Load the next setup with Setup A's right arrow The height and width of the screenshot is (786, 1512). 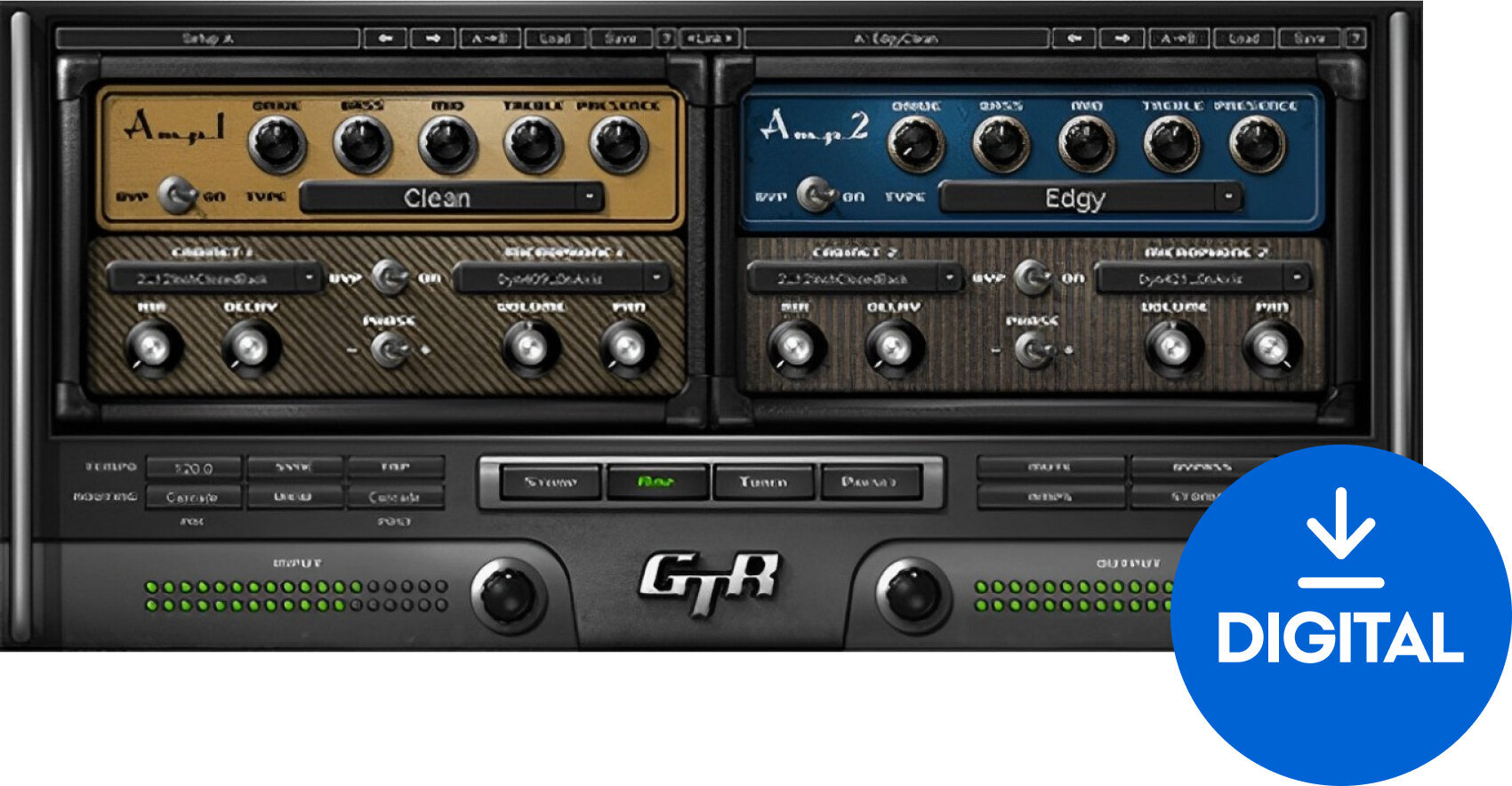pos(433,38)
